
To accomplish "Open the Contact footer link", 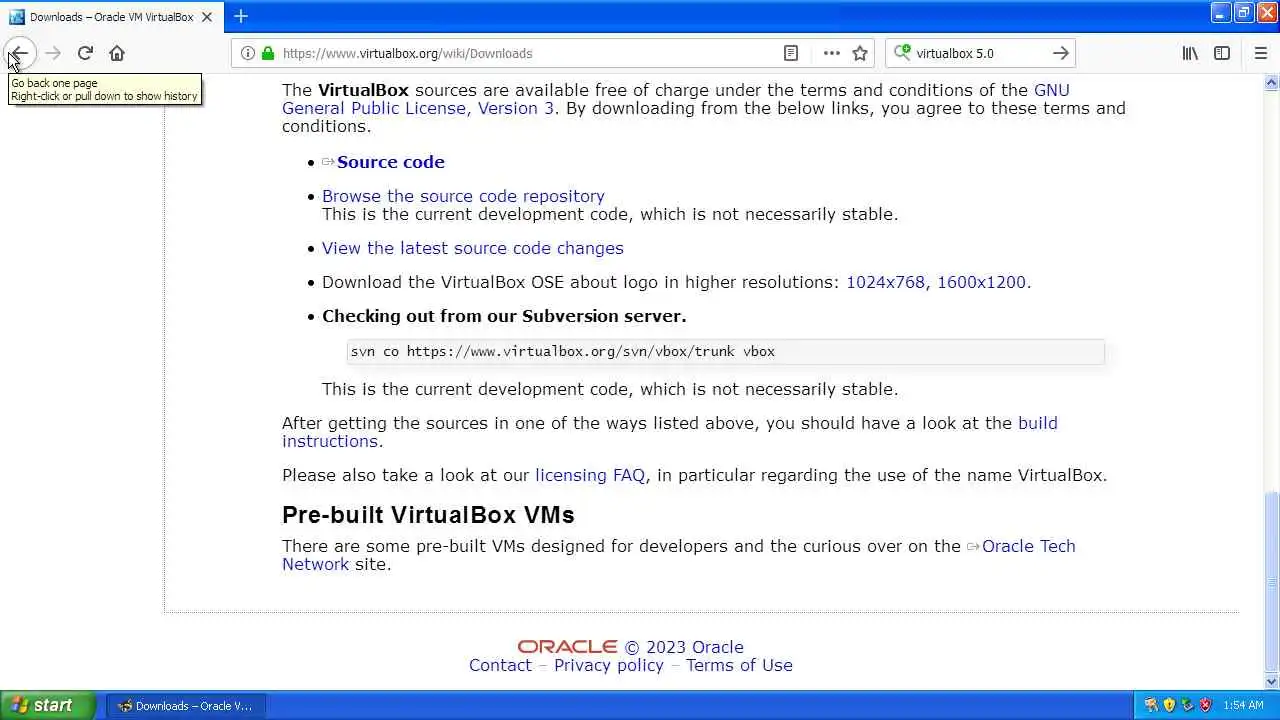I will [x=500, y=665].
